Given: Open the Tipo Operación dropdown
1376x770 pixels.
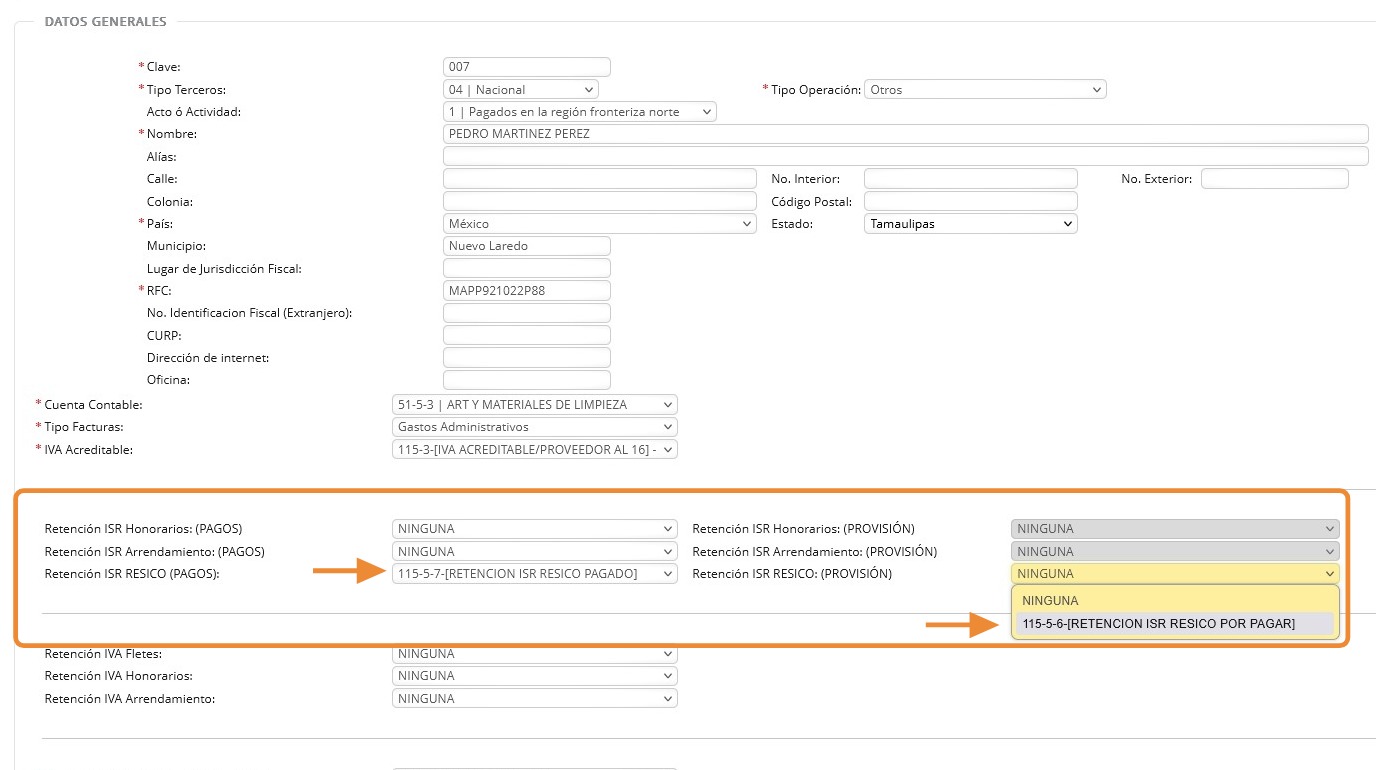Looking at the screenshot, I should click(x=985, y=90).
